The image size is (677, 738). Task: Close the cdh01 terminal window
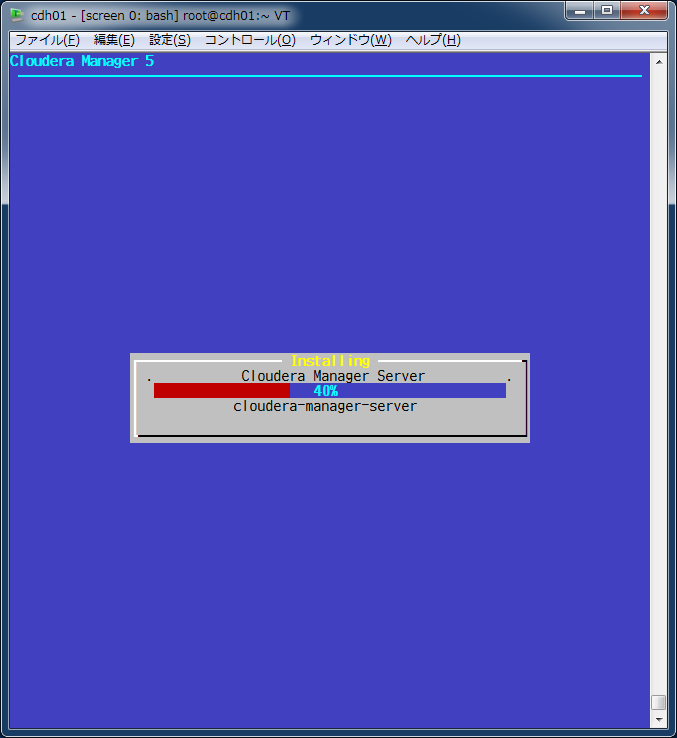tap(644, 10)
